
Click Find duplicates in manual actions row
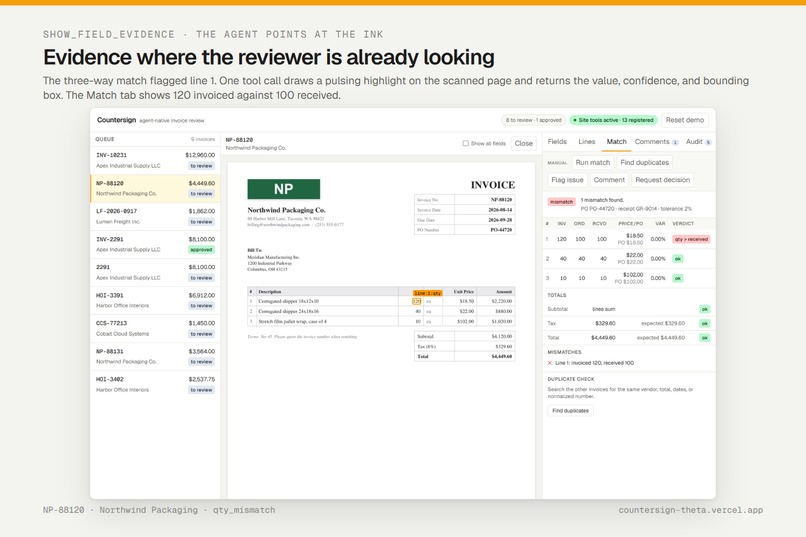pyautogui.click(x=645, y=162)
